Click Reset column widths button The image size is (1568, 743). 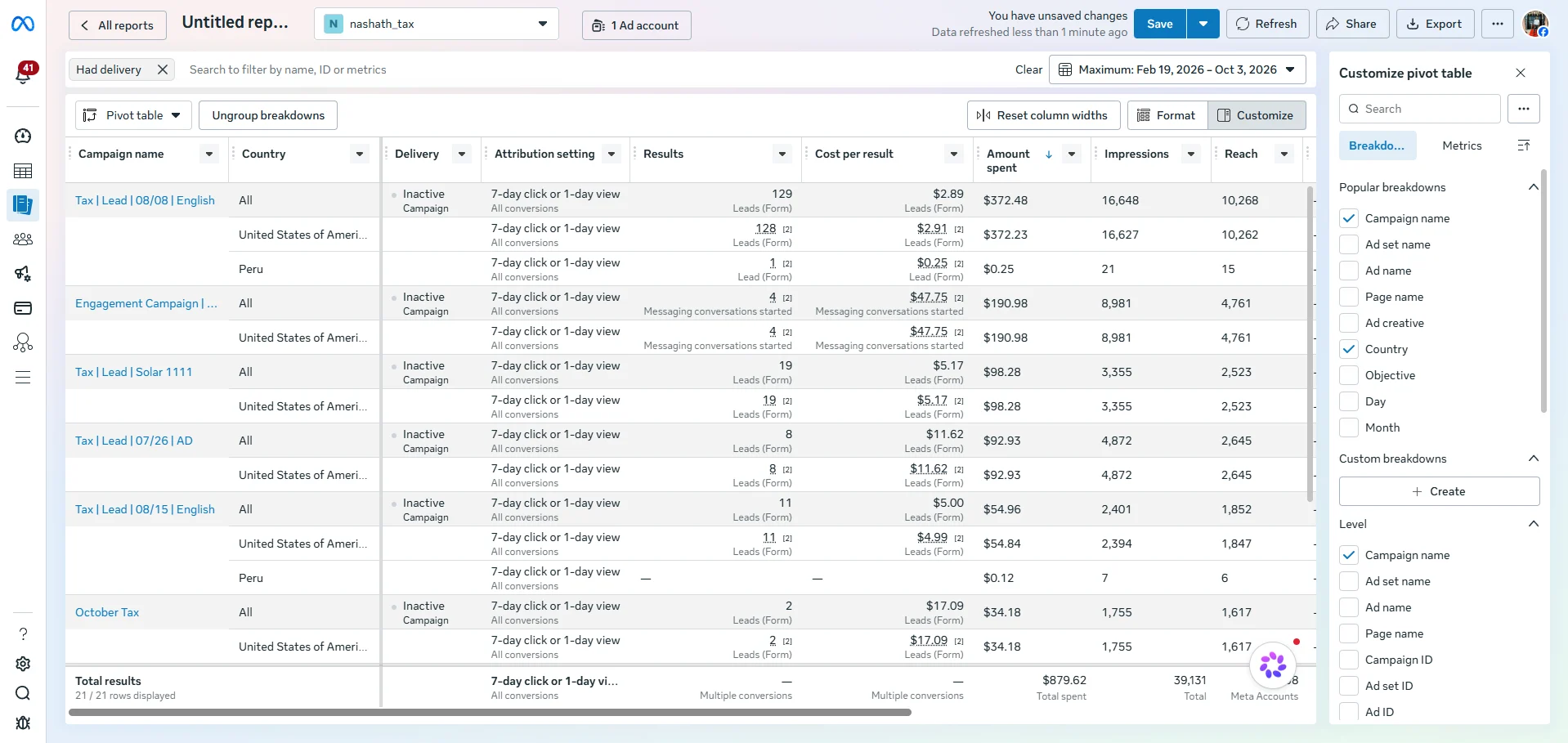click(x=1042, y=115)
